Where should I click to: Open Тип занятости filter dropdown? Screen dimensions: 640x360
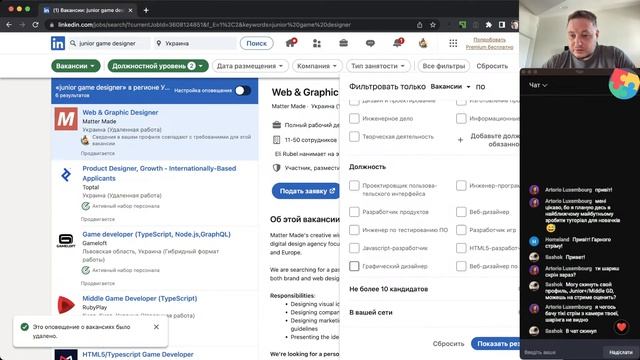[x=378, y=66]
